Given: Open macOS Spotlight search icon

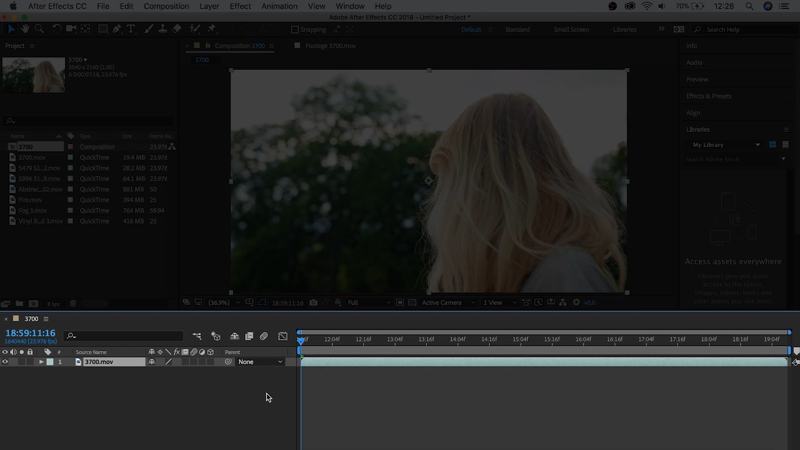Looking at the screenshot, I should (x=749, y=6).
